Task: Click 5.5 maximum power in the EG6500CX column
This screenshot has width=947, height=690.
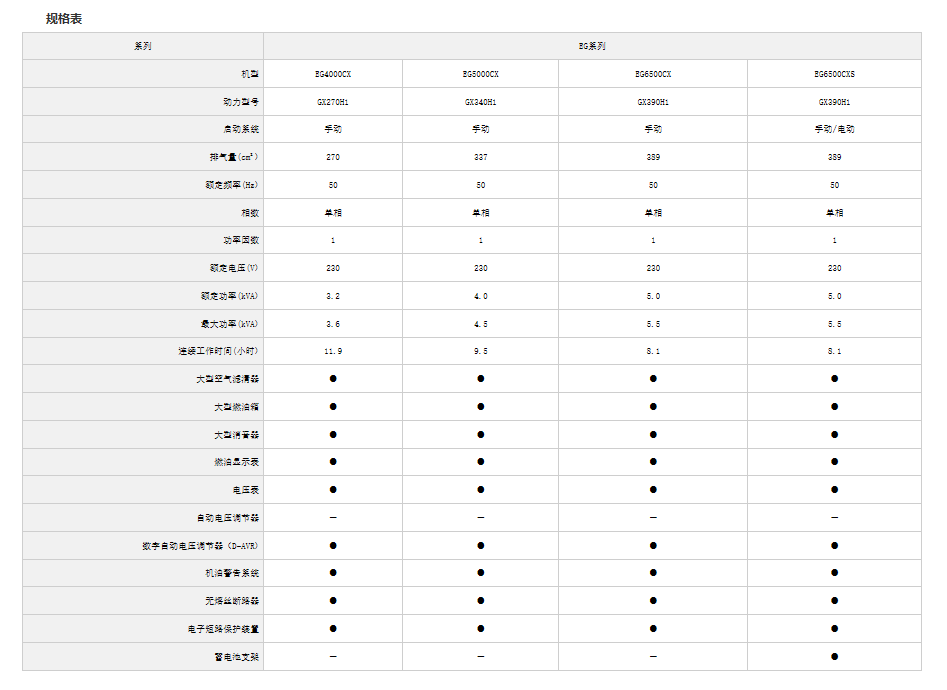Action: coord(653,324)
